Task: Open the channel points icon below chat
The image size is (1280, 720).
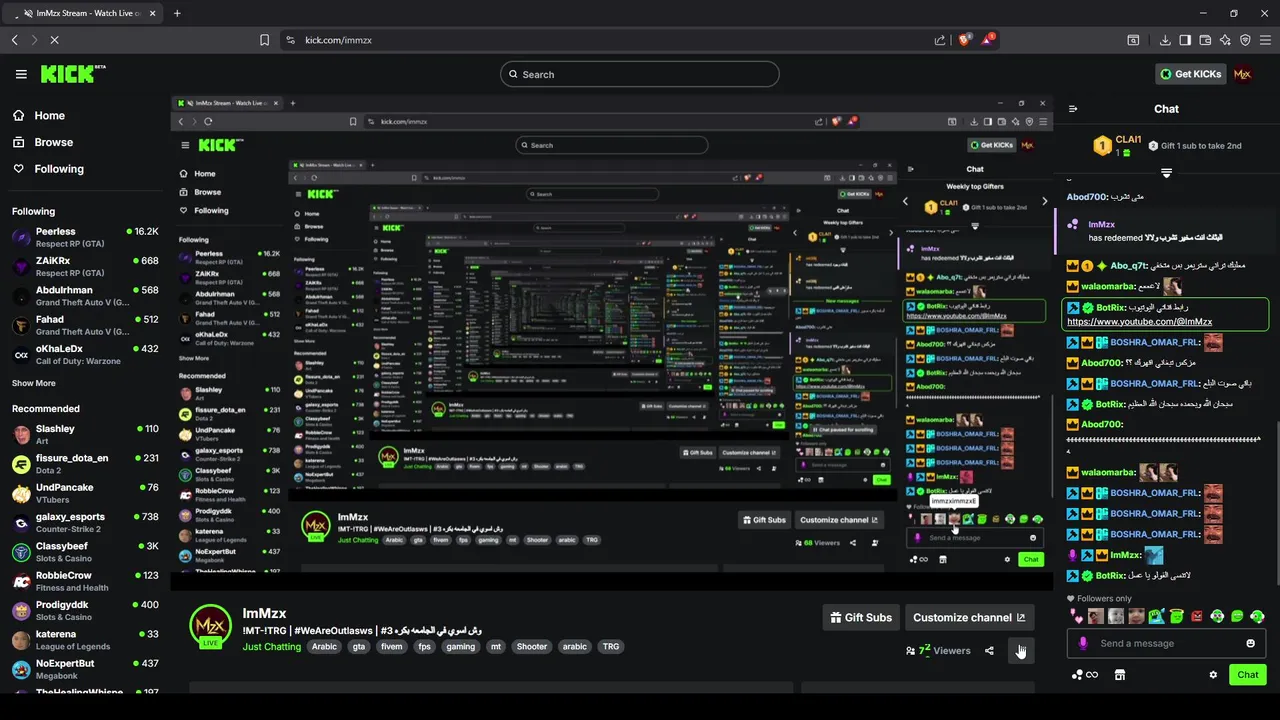Action: [x=1085, y=675]
